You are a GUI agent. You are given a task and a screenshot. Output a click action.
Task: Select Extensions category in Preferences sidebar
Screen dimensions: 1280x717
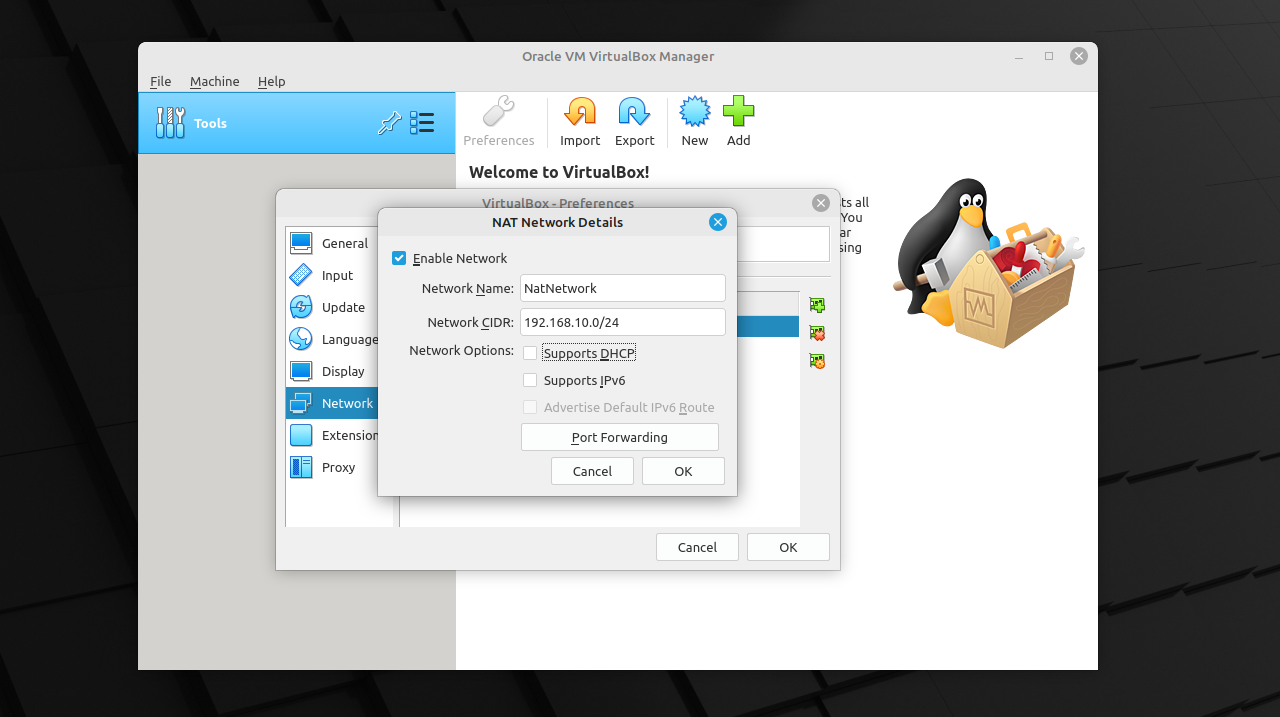tap(332, 435)
